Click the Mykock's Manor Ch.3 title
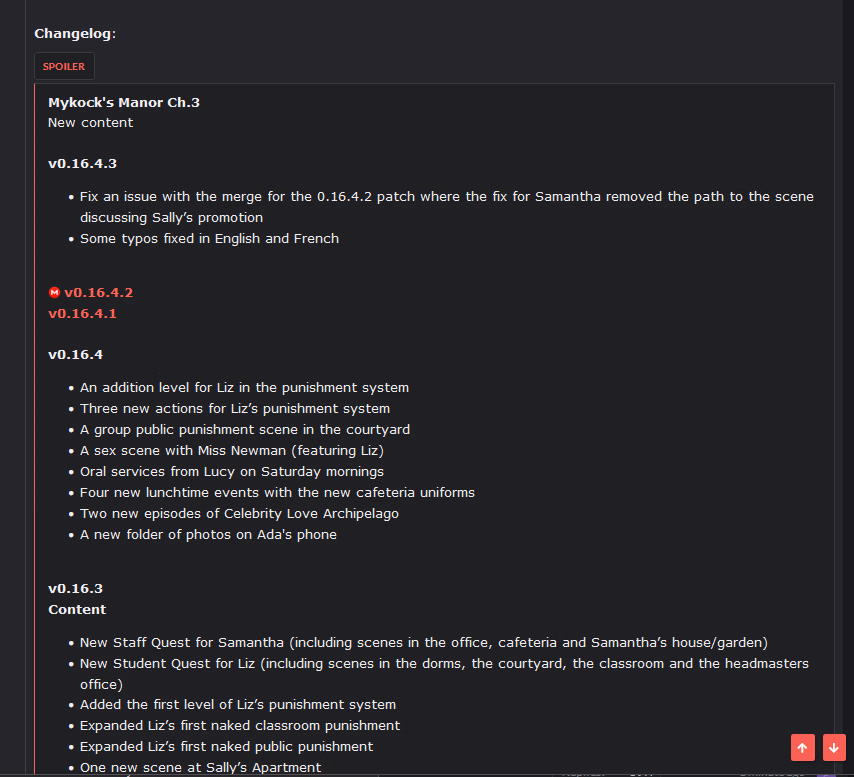This screenshot has width=854, height=777. [124, 102]
